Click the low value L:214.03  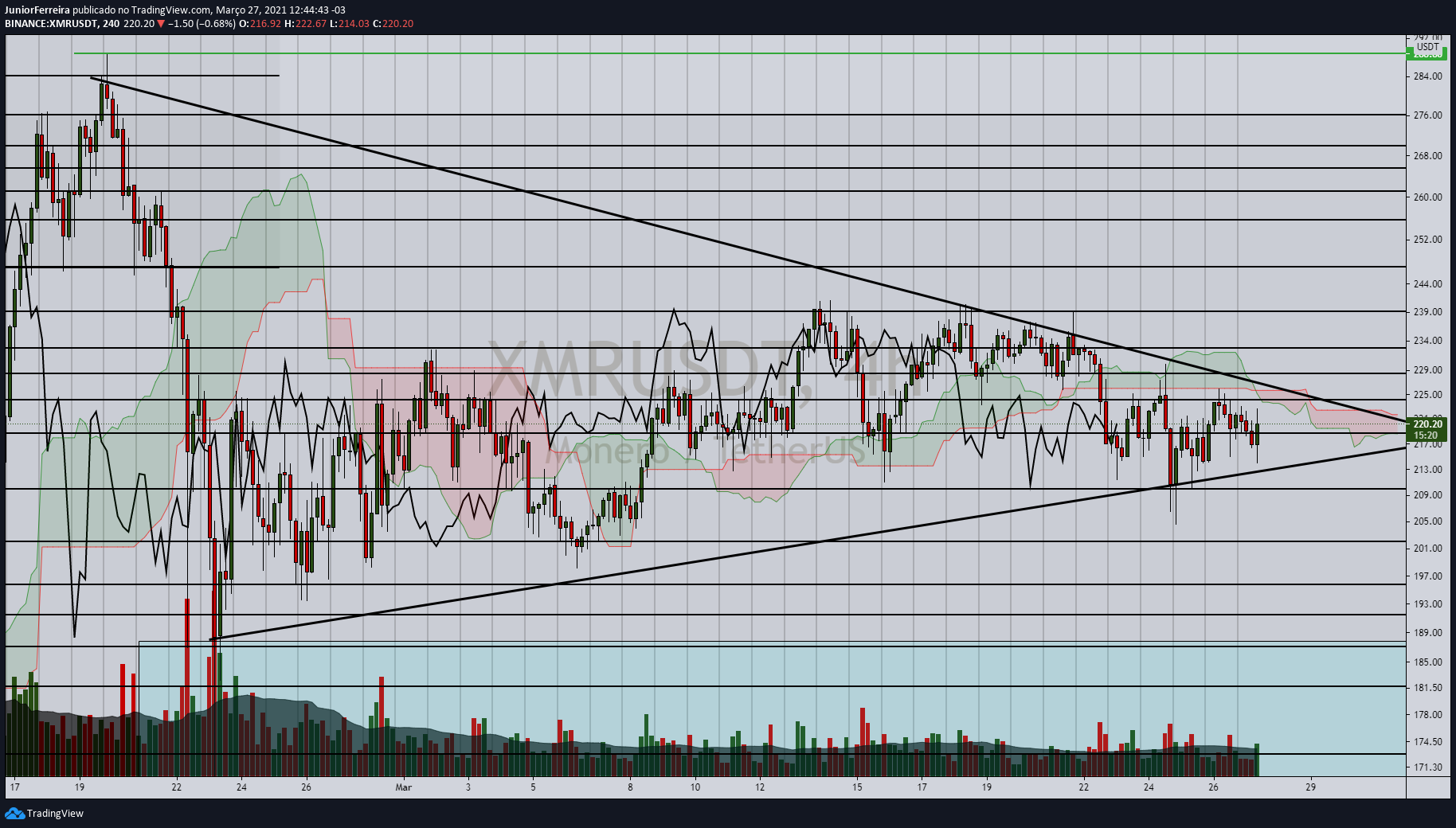click(350, 24)
